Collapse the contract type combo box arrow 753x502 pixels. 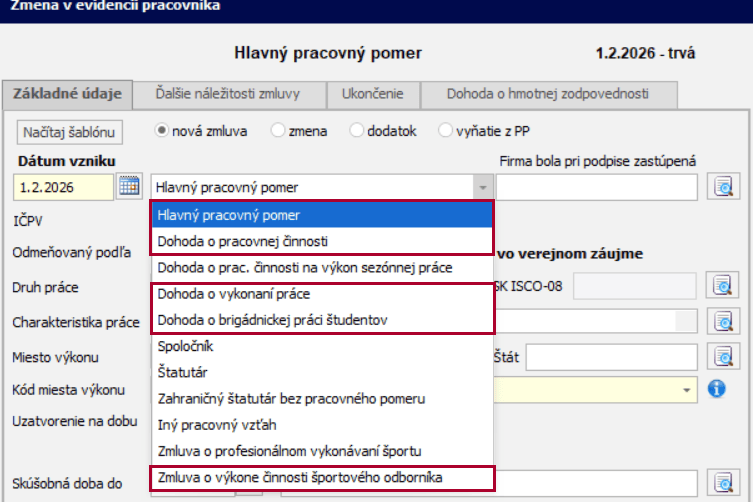(x=483, y=187)
